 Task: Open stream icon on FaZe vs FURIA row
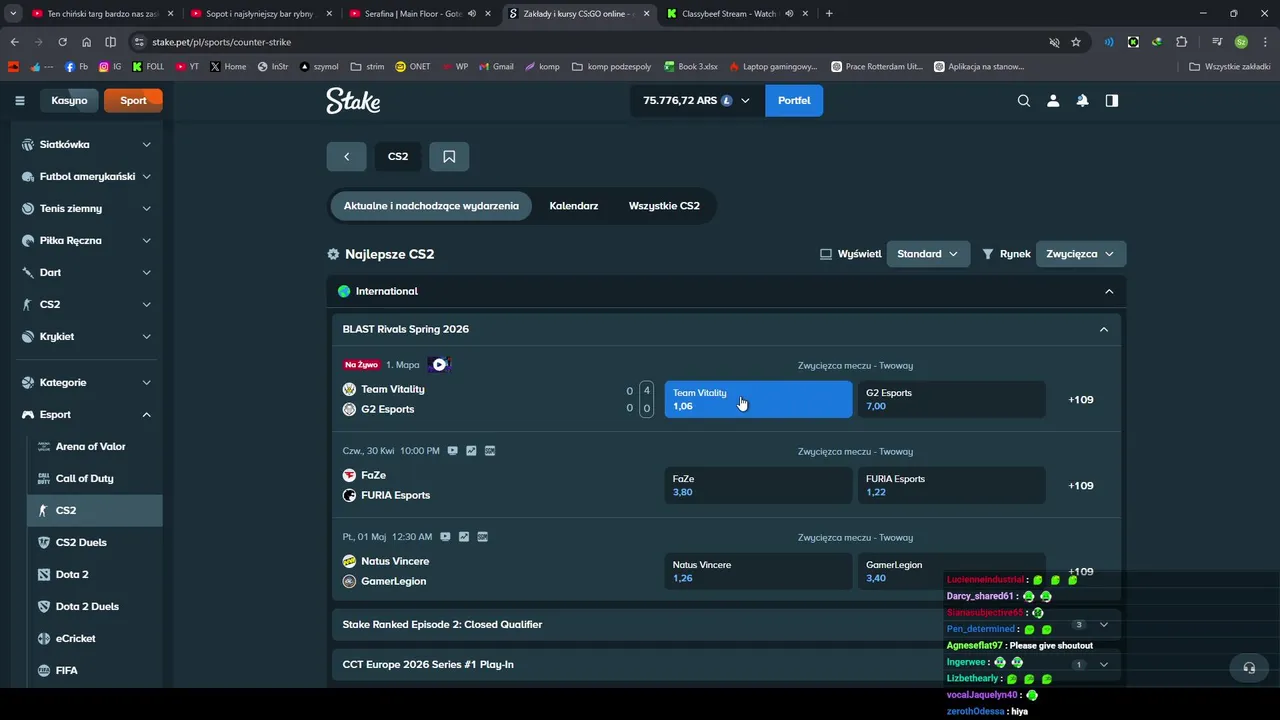tap(452, 451)
